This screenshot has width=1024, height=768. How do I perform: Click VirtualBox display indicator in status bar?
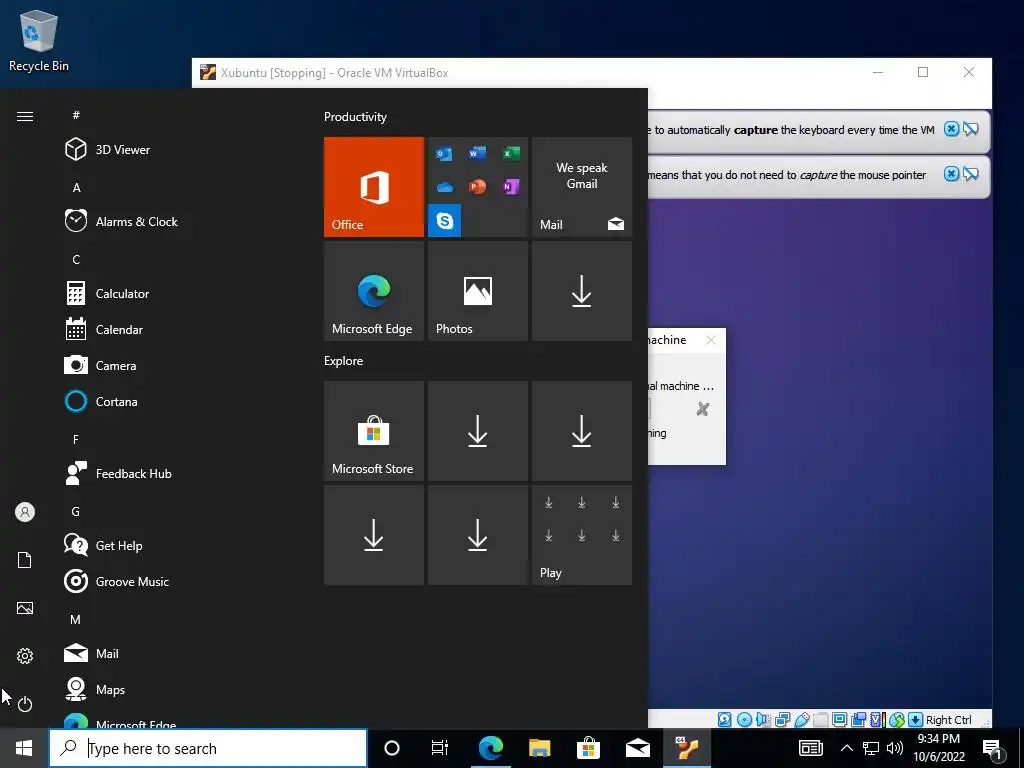840,720
